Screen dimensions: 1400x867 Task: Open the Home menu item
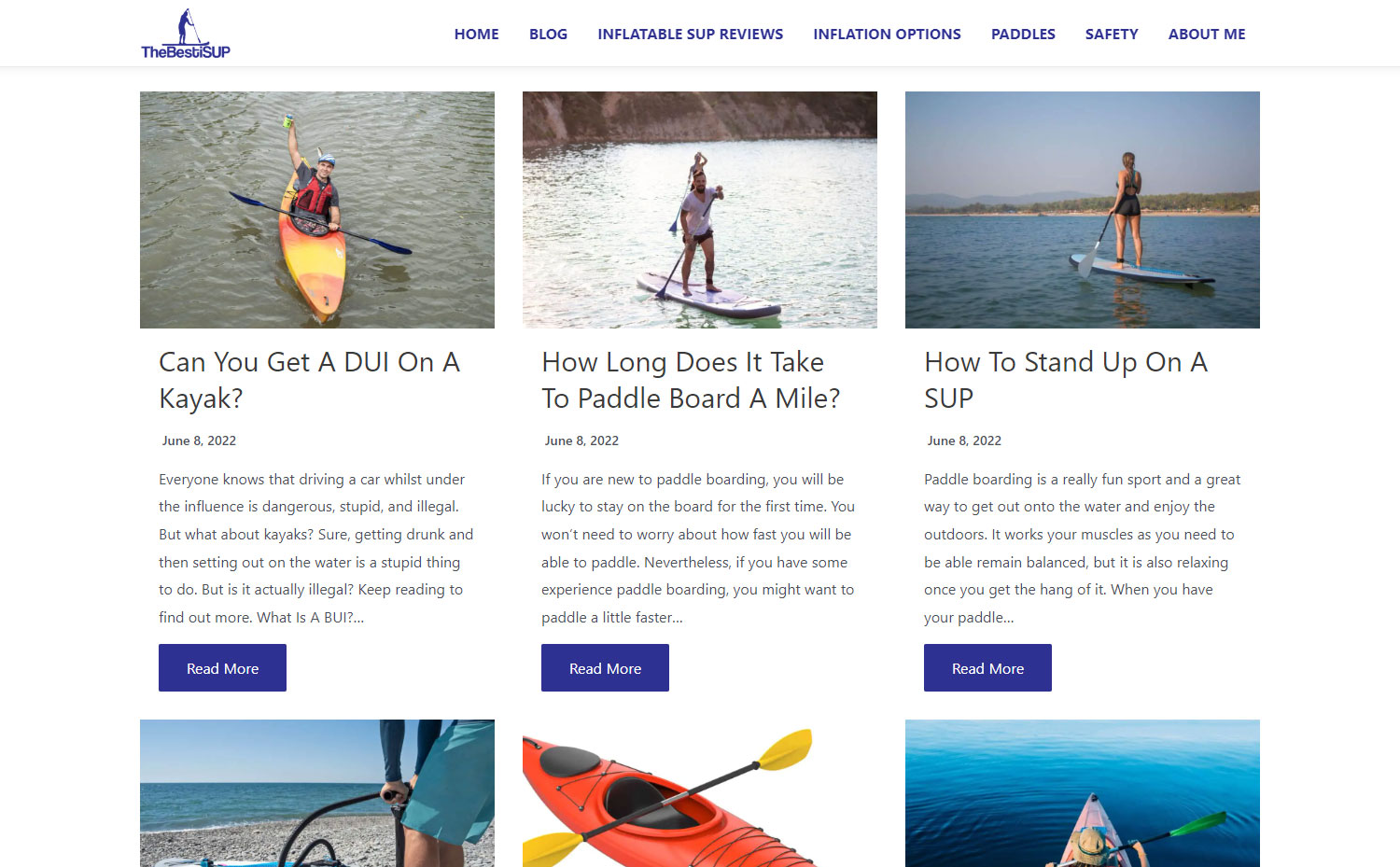(x=476, y=35)
